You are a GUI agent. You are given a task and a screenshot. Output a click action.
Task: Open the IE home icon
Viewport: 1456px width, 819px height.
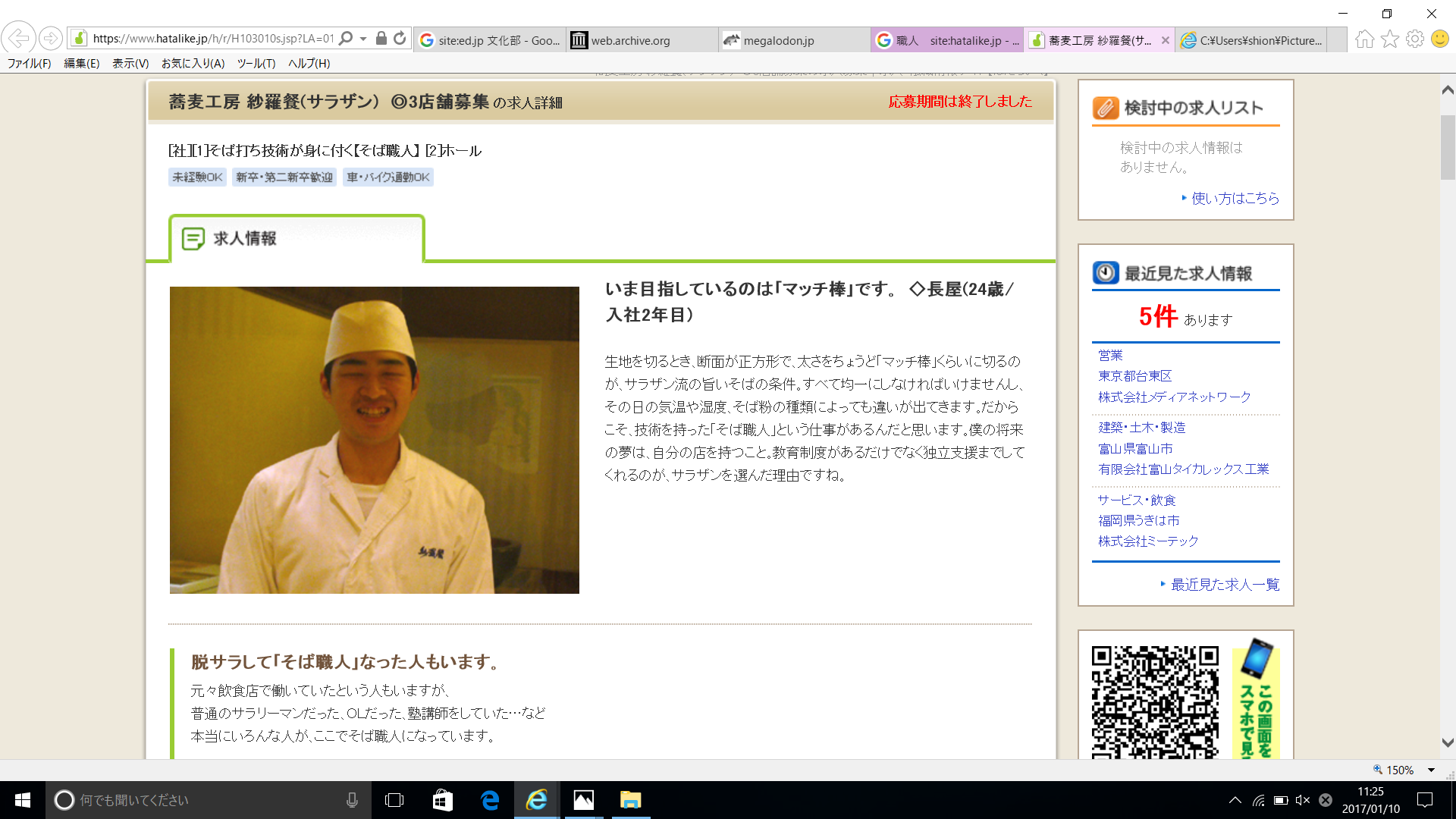1364,39
